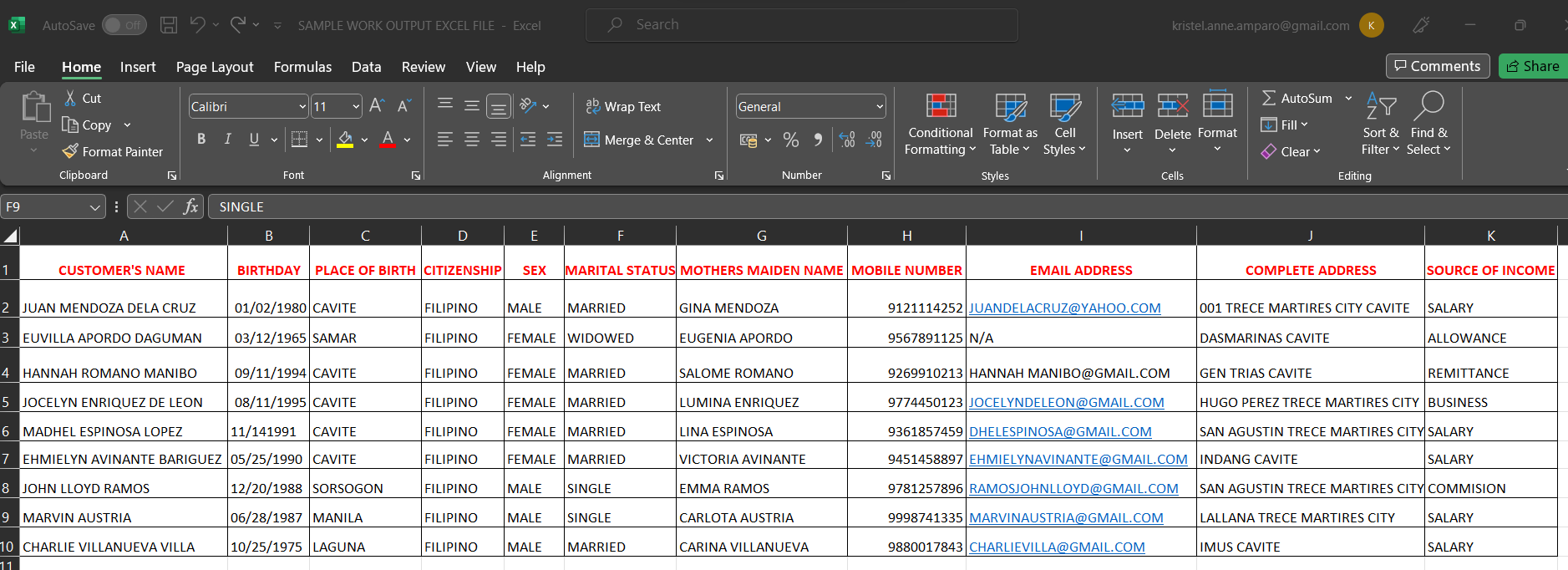The width and height of the screenshot is (1568, 570).
Task: Toggle Wrap Text for selected cell
Action: coord(623,106)
